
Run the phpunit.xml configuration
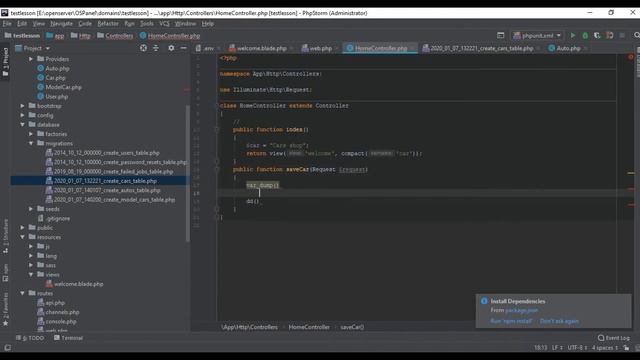[x=573, y=36]
